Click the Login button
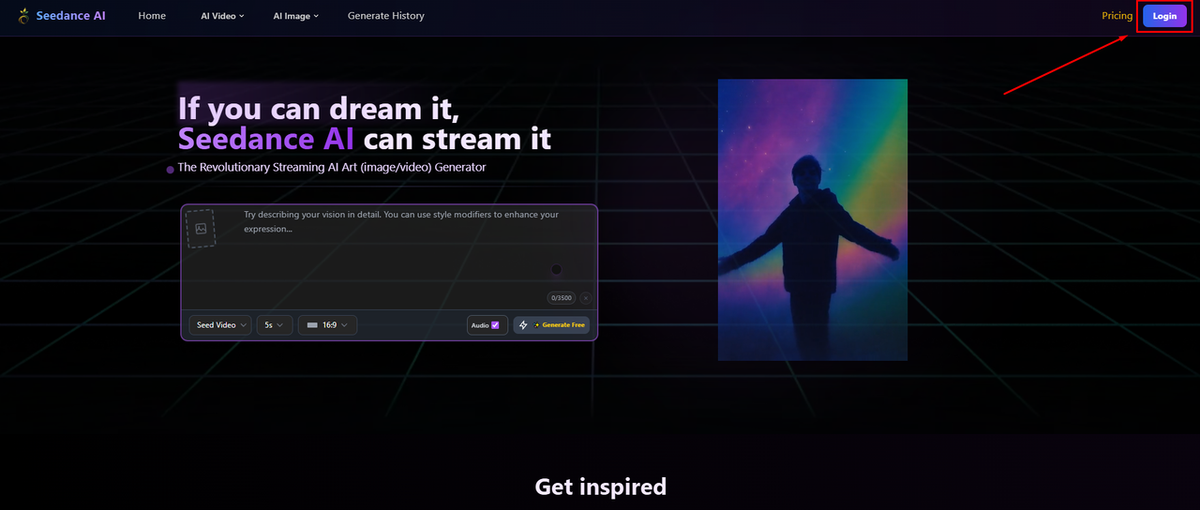The image size is (1200, 510). (x=1165, y=16)
